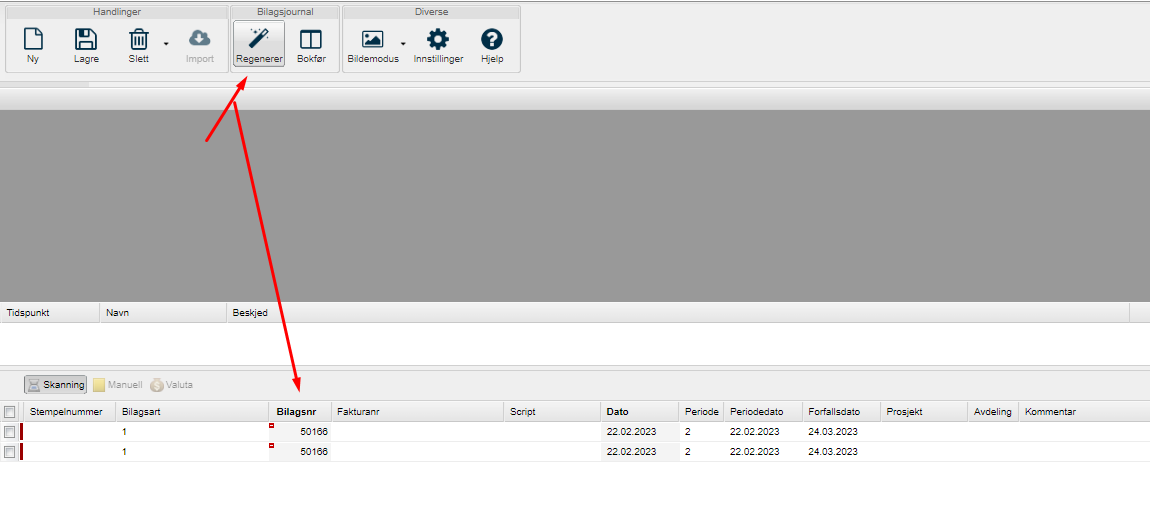Collapse first row's red minus marker
The image size is (1150, 524).
point(271,426)
